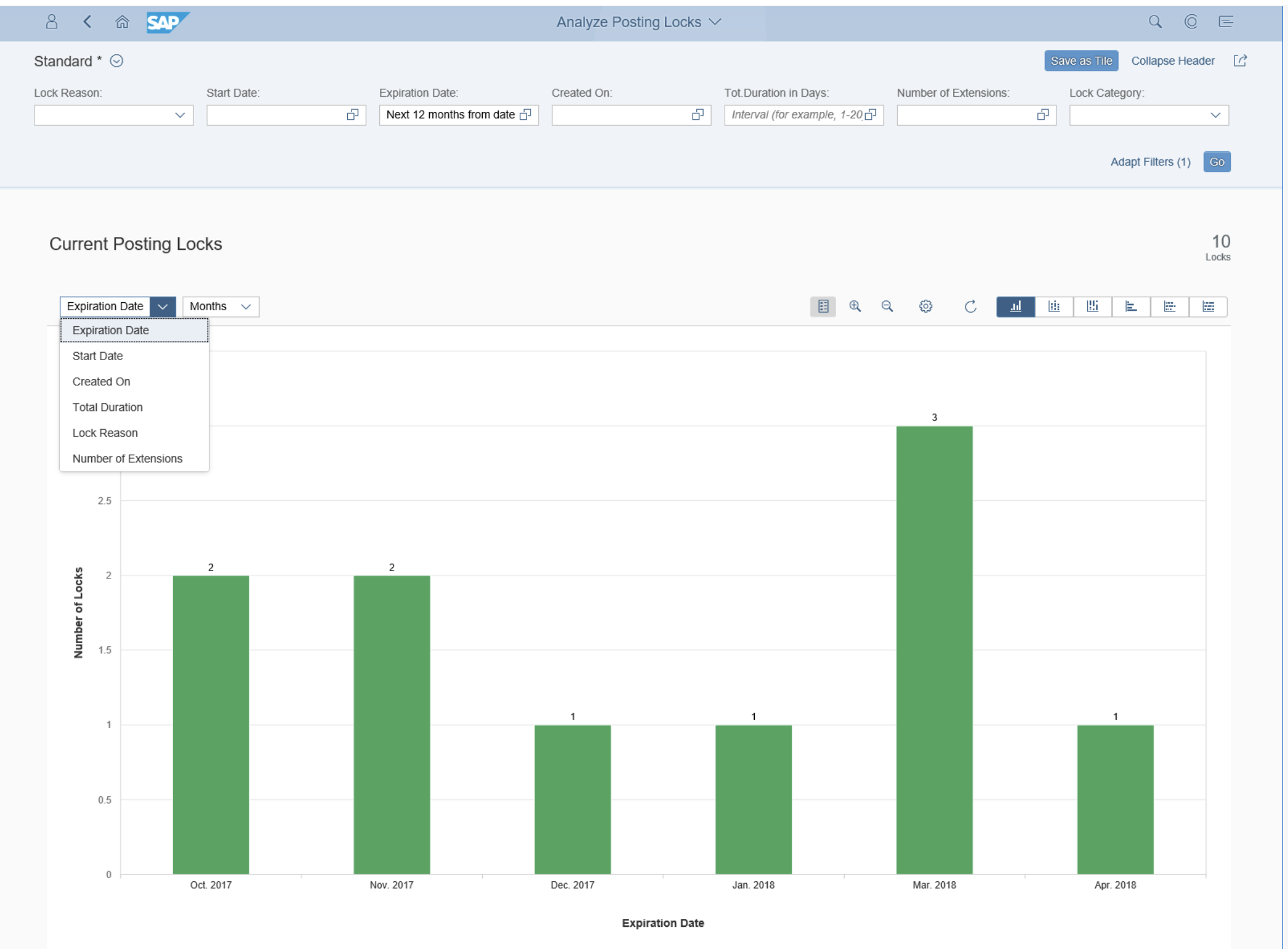The height and width of the screenshot is (949, 1288).
Task: Open the global search icon
Action: 1156,22
